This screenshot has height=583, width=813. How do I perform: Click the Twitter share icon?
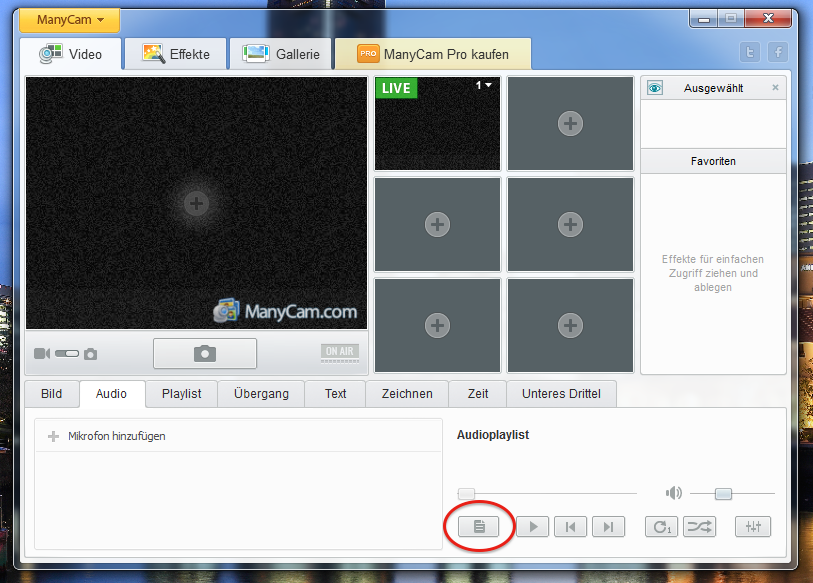750,52
